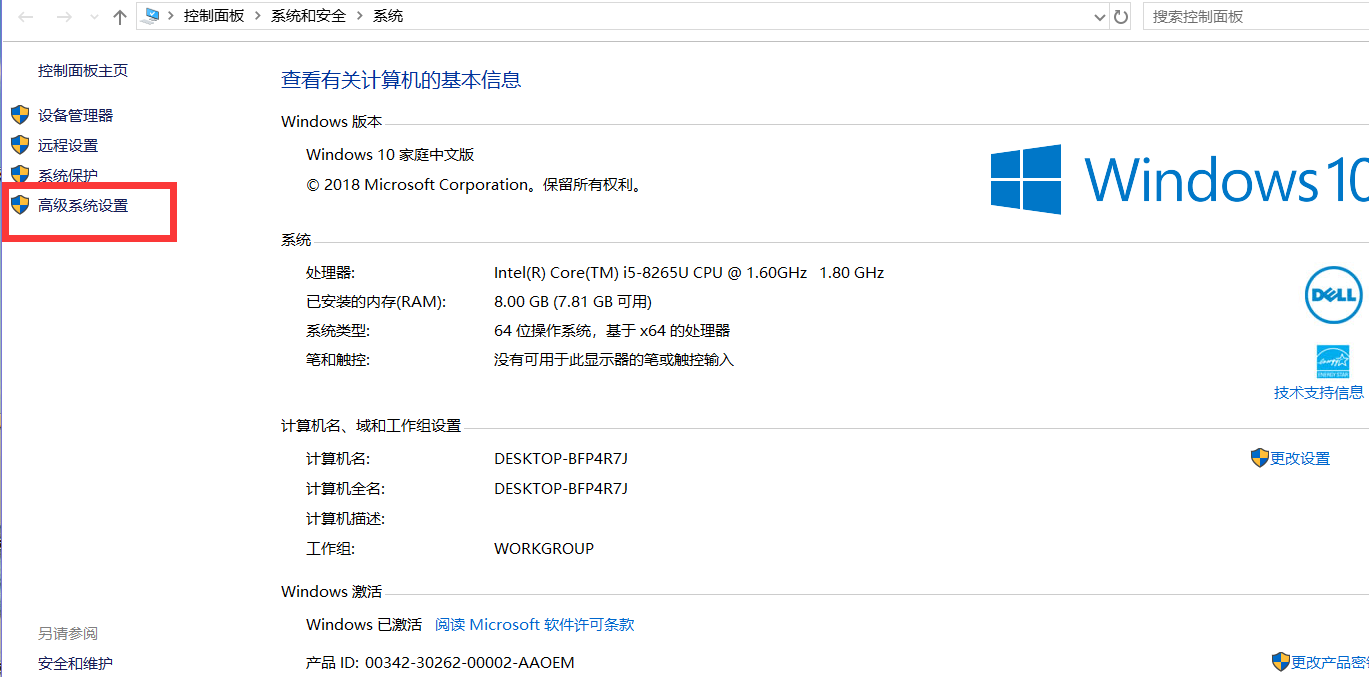Image resolution: width=1369 pixels, height=677 pixels.
Task: Focus the 搜索控制面板 search box
Action: pyautogui.click(x=1255, y=16)
